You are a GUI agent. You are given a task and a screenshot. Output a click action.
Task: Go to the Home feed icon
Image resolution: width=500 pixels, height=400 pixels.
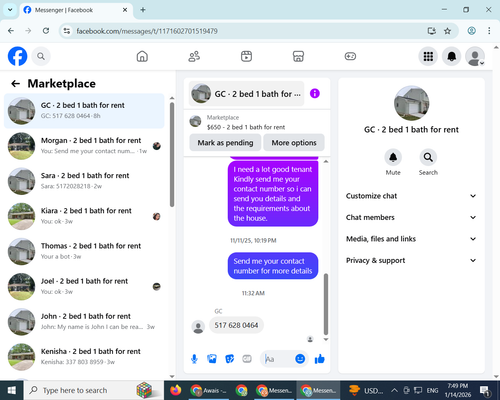coord(142,56)
